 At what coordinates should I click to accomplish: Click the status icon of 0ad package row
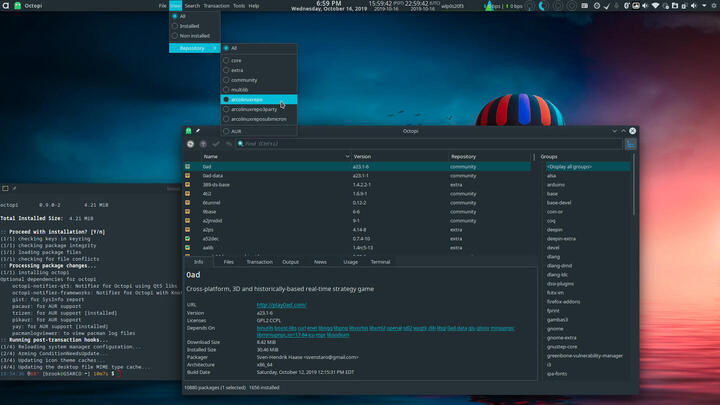click(x=187, y=167)
